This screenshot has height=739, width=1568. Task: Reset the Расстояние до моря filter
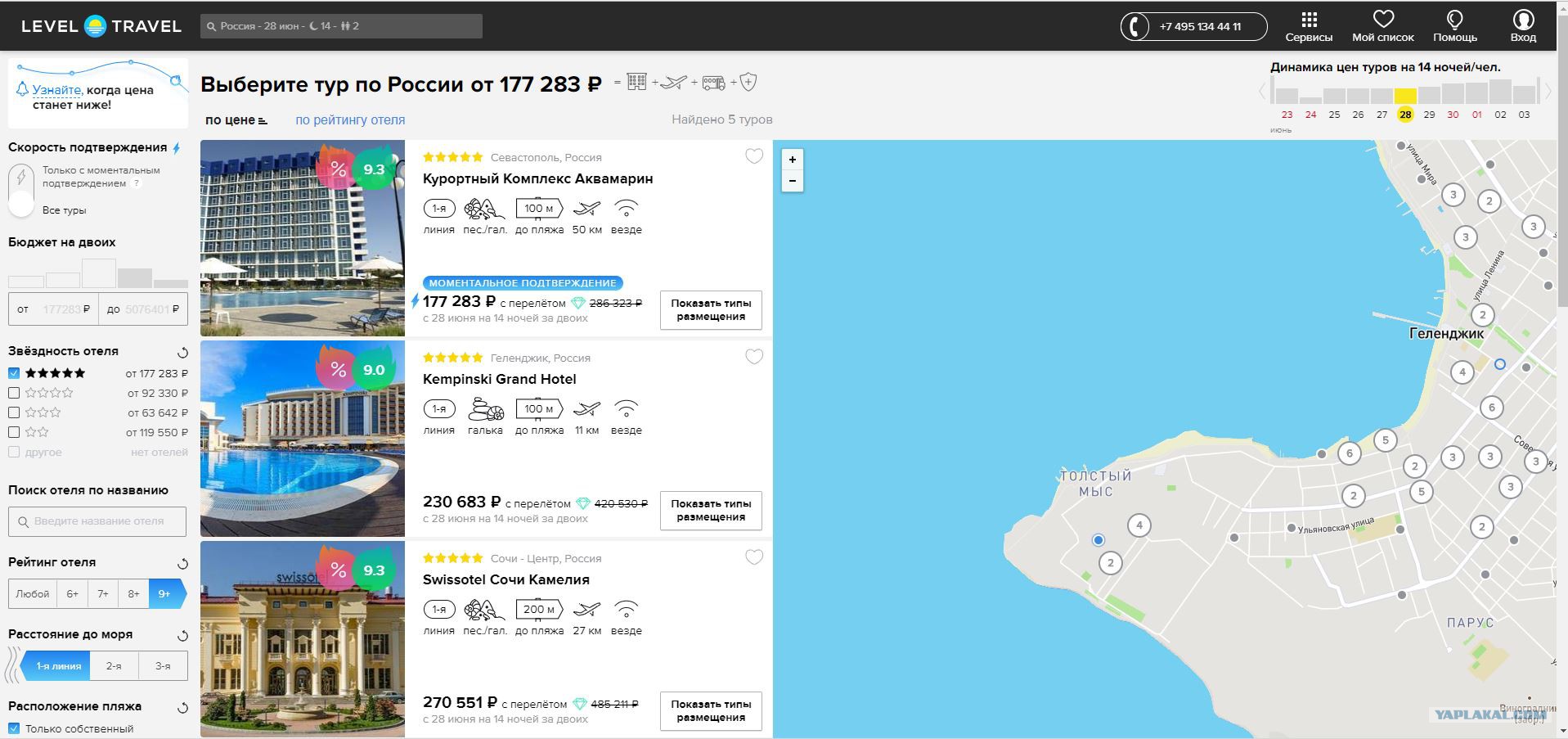pyautogui.click(x=182, y=636)
